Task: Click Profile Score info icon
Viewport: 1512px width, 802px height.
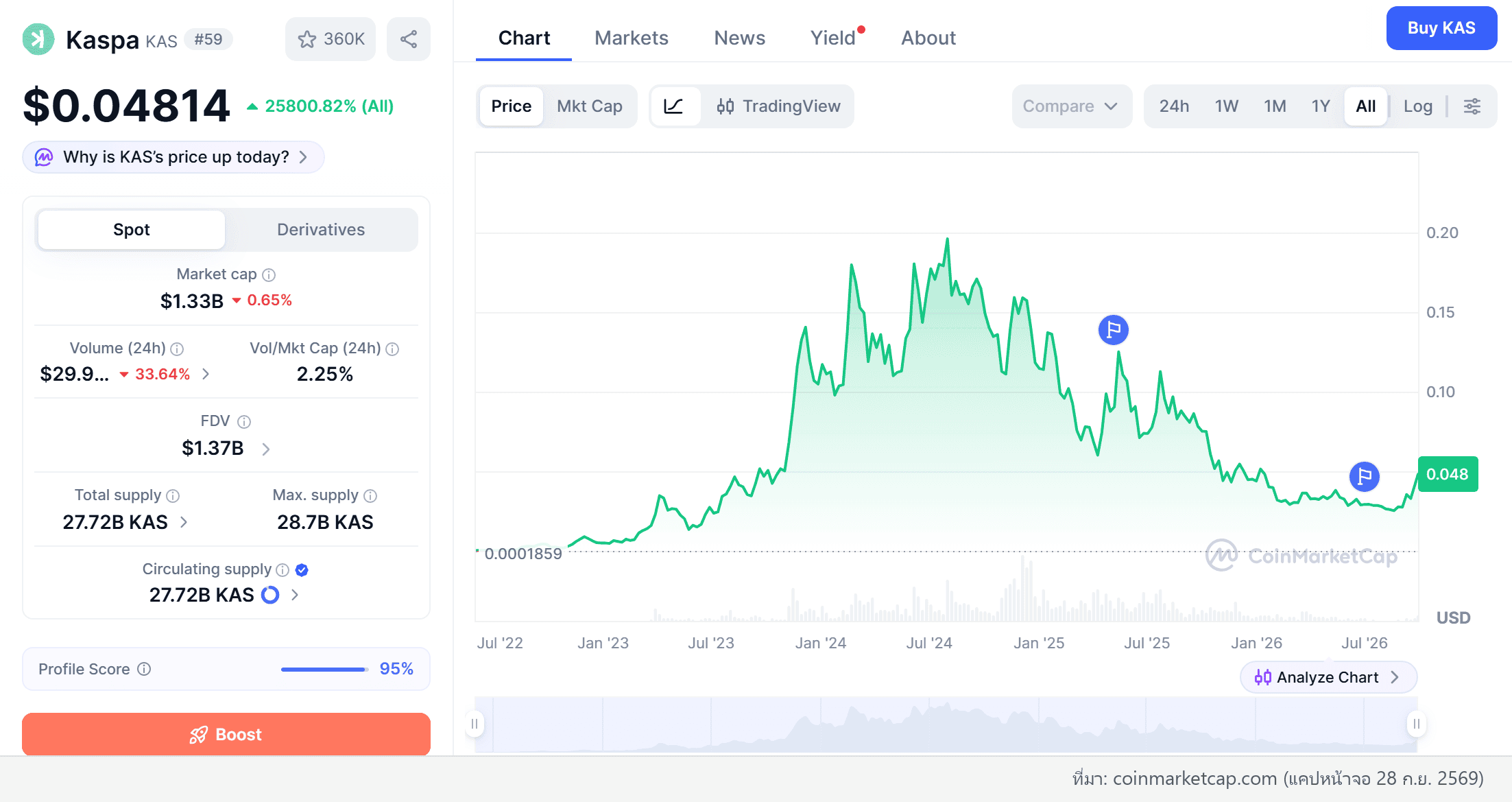Action: click(x=144, y=669)
